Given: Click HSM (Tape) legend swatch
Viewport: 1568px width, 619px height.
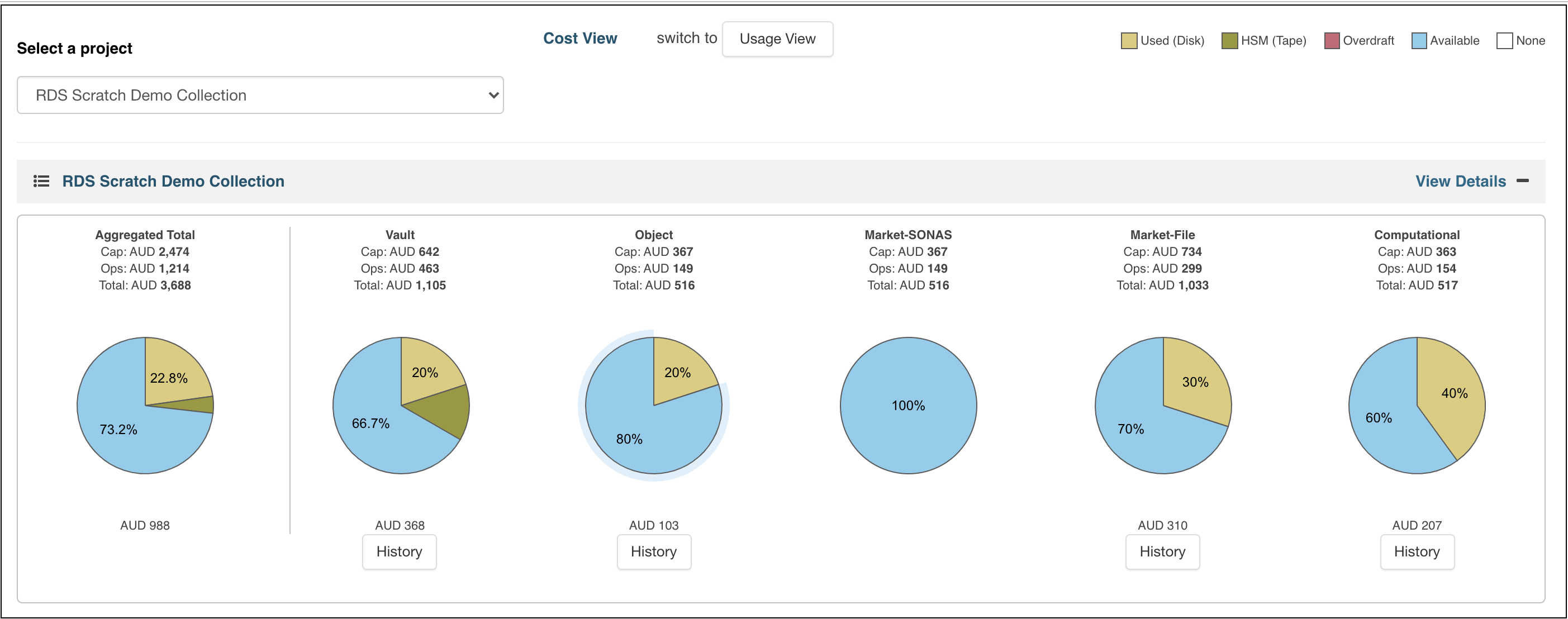Looking at the screenshot, I should point(1229,41).
